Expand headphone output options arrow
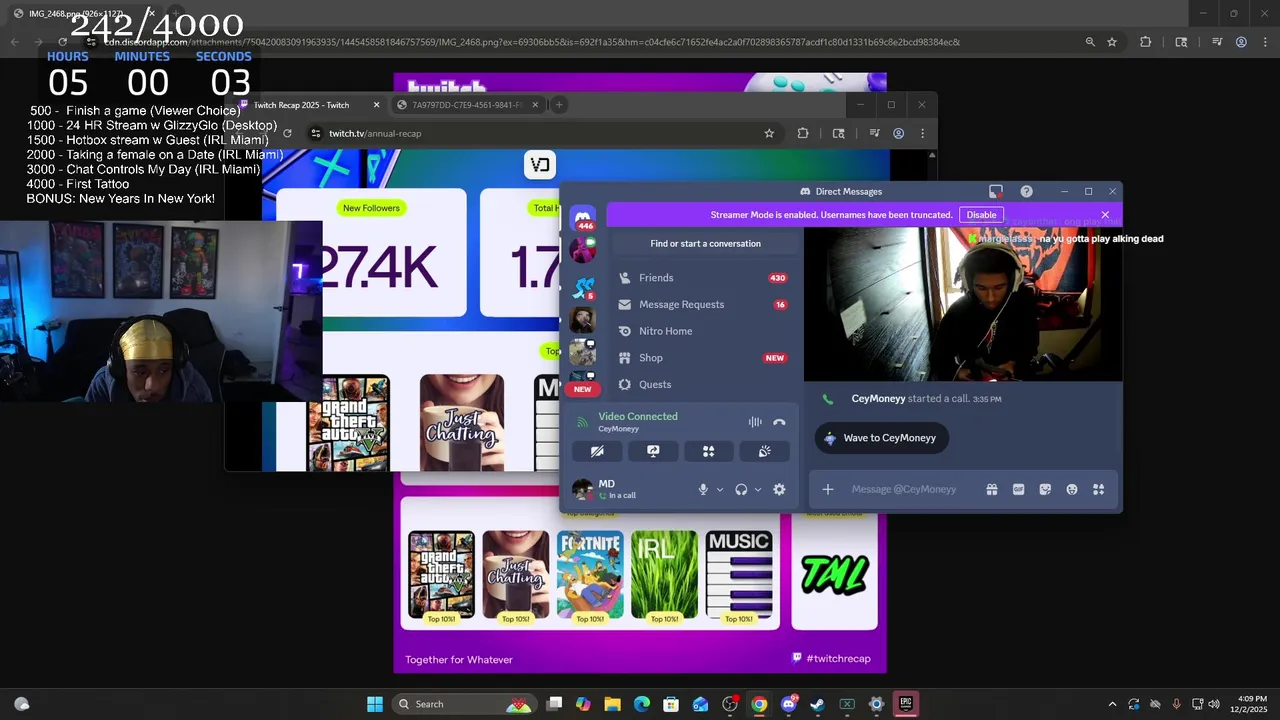1280x720 pixels. 757,490
